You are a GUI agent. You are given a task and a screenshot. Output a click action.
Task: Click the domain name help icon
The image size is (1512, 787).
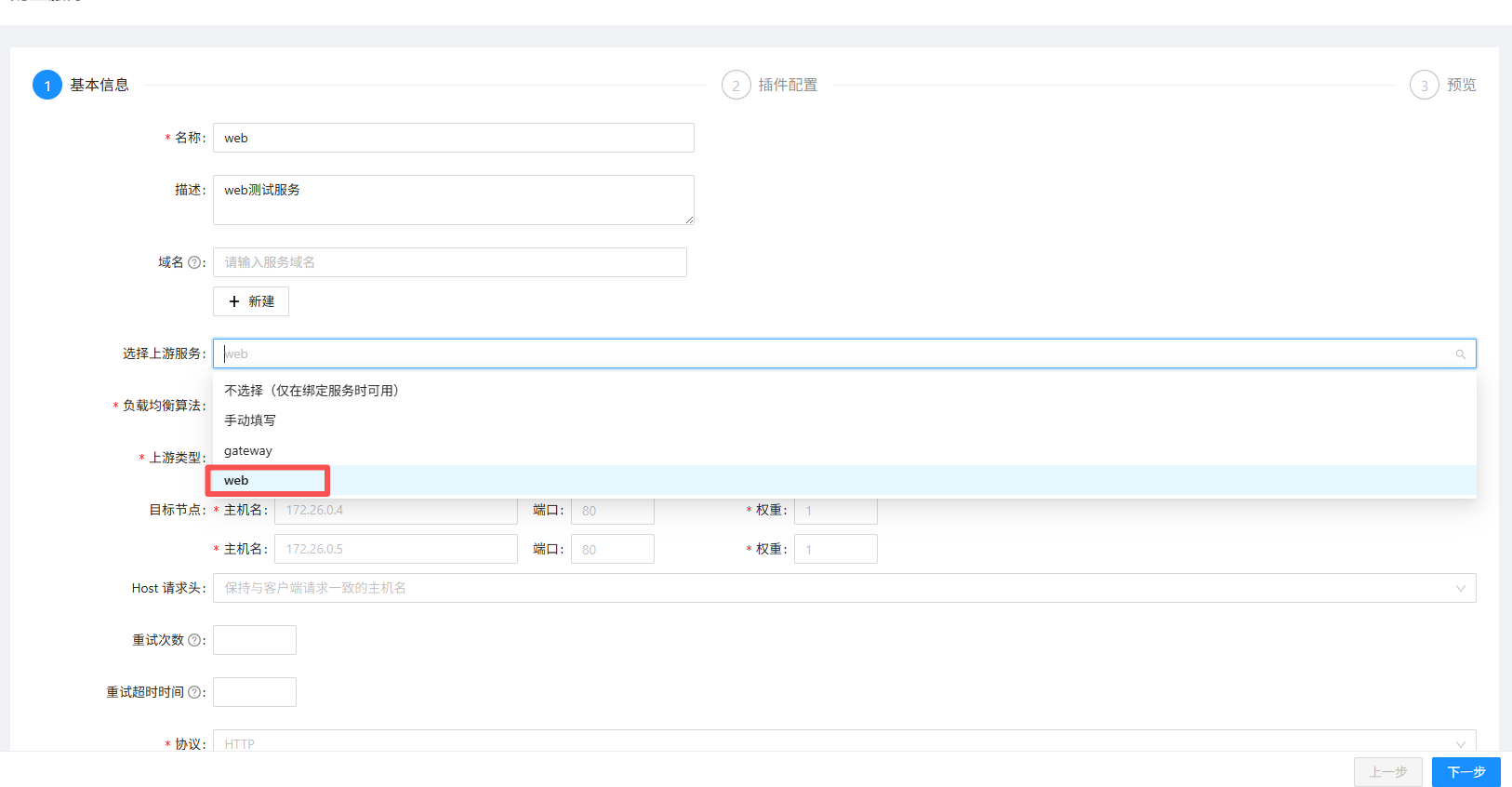pos(194,262)
